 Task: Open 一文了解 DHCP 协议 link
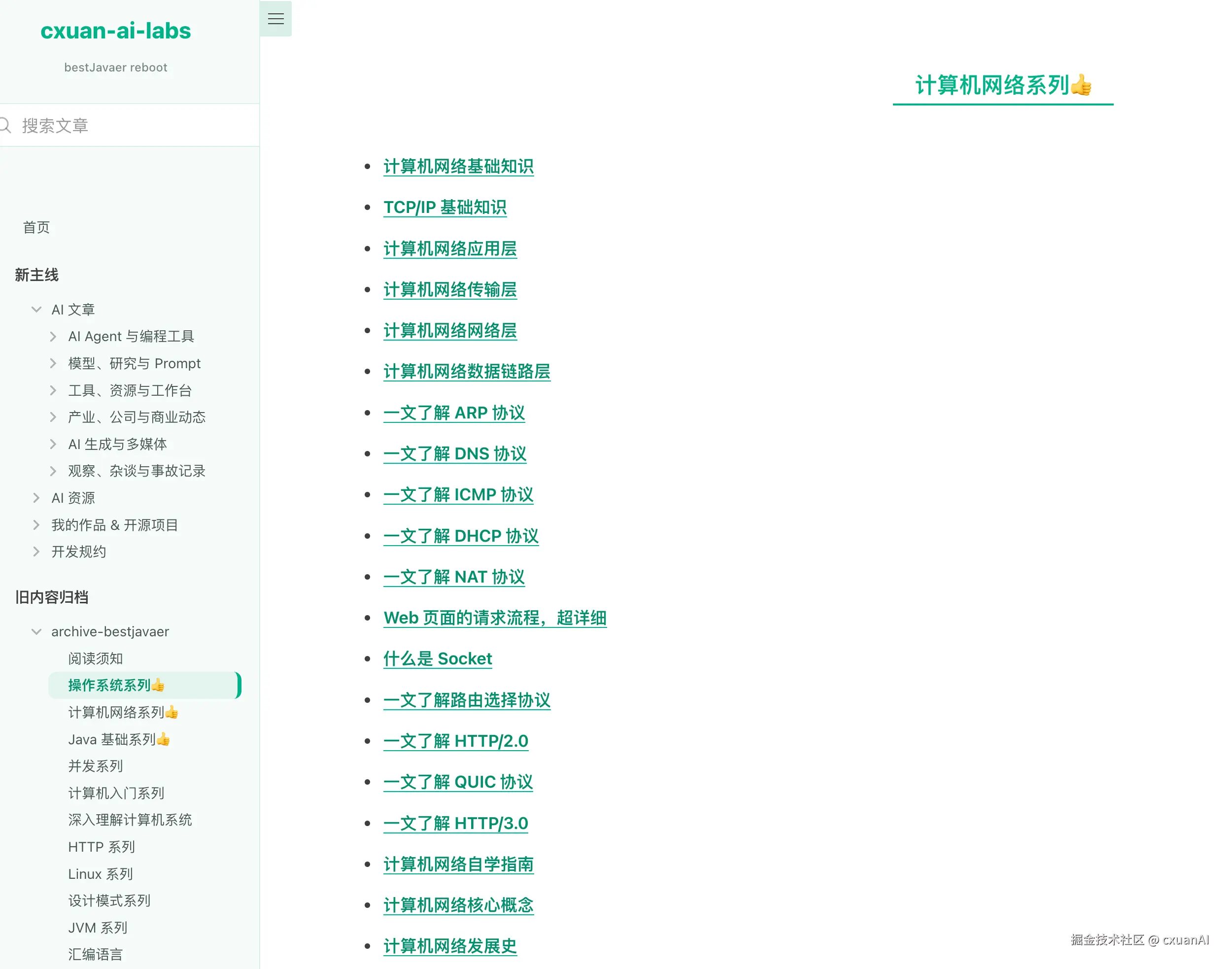click(x=461, y=536)
